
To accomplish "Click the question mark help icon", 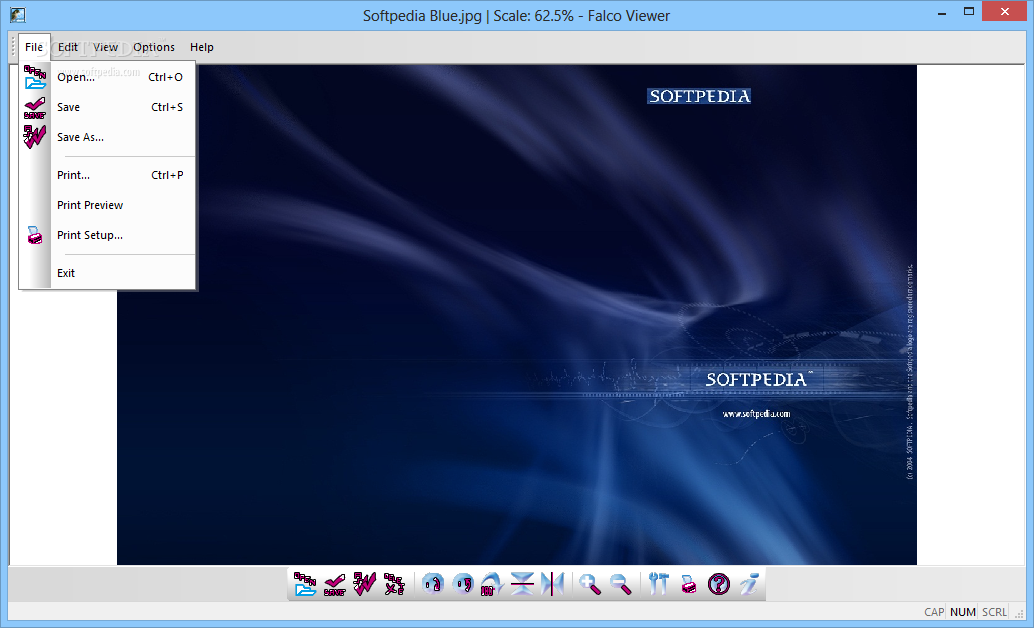I will (x=719, y=584).
